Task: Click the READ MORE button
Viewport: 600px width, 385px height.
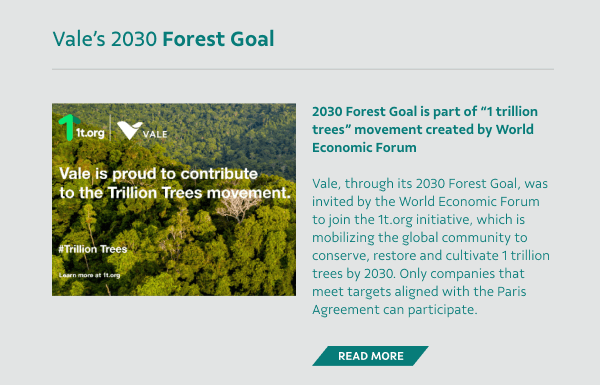Action: tap(370, 356)
